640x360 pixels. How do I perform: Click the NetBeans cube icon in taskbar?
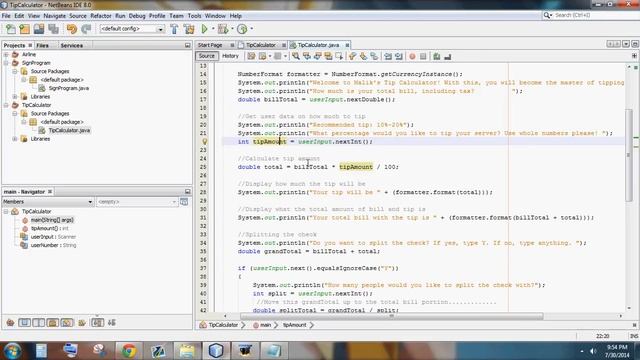pyautogui.click(x=216, y=351)
